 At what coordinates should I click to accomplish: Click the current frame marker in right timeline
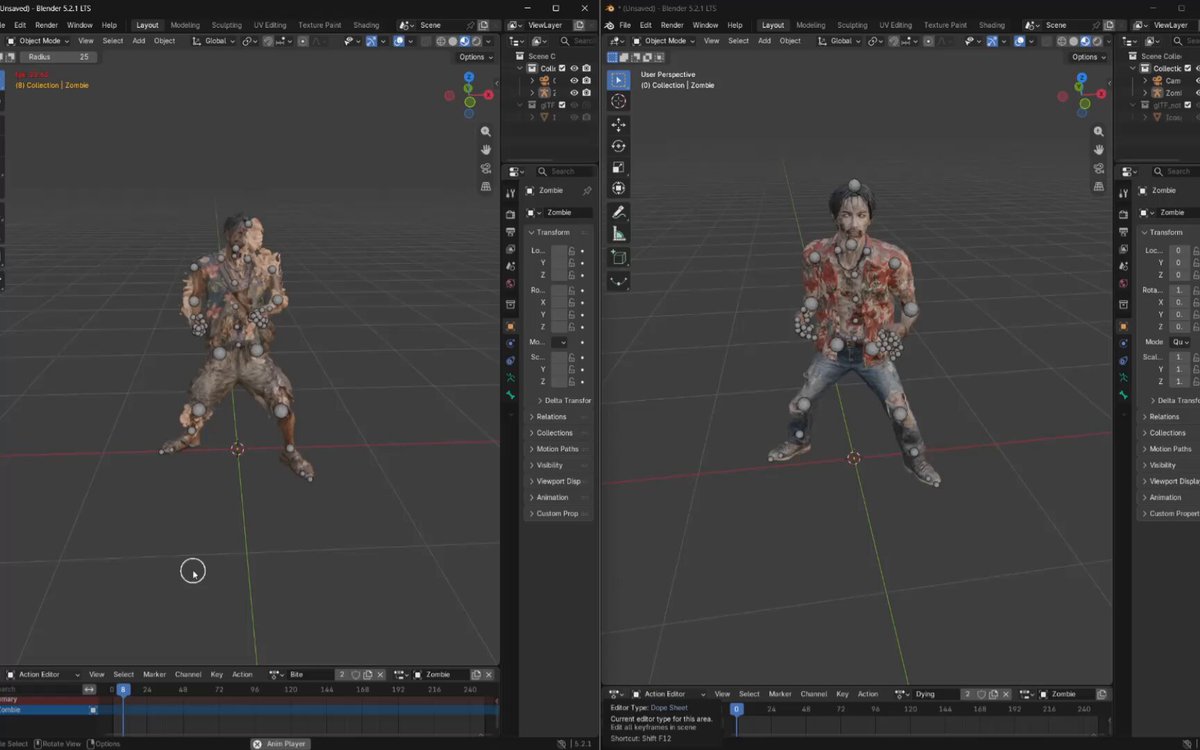[x=737, y=709]
